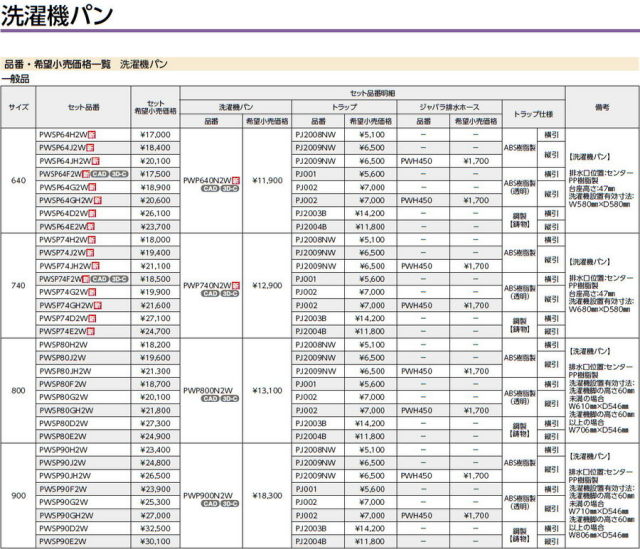This screenshot has width=640, height=549.
Task: Select set product number PWSP64E2W
Action: point(63,227)
